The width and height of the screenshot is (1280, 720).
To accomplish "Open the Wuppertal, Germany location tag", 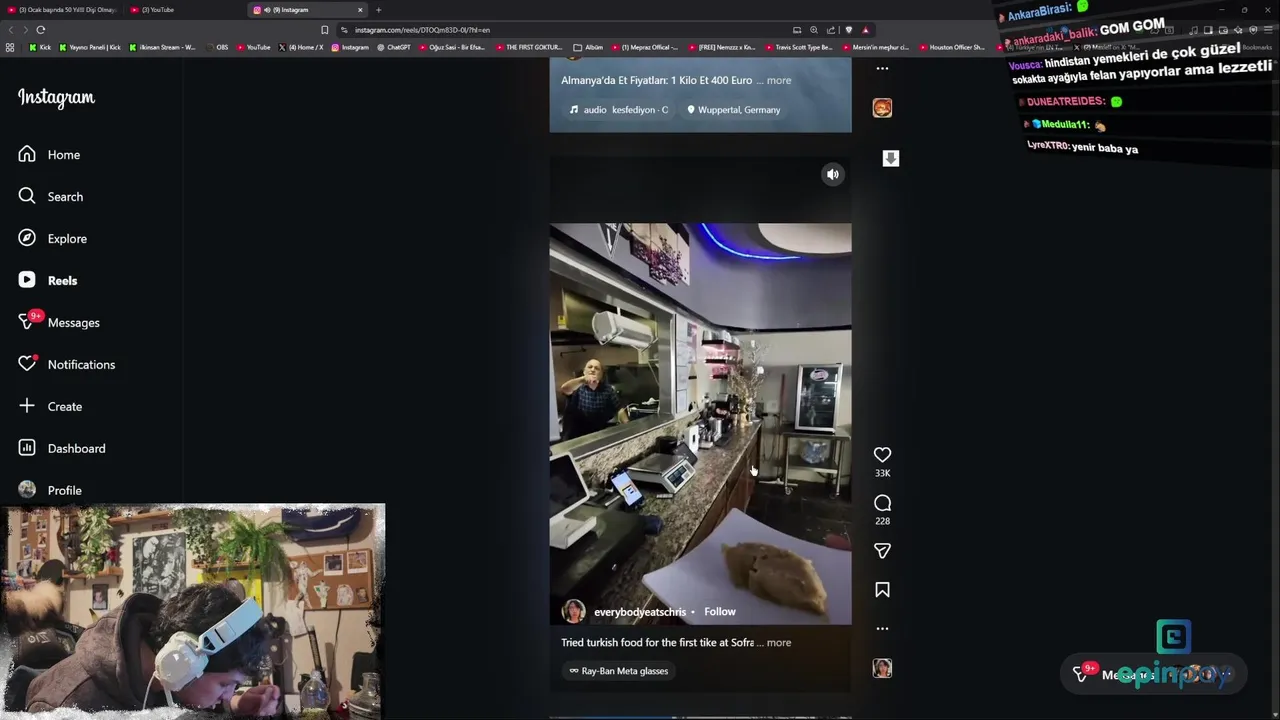I will coord(733,110).
